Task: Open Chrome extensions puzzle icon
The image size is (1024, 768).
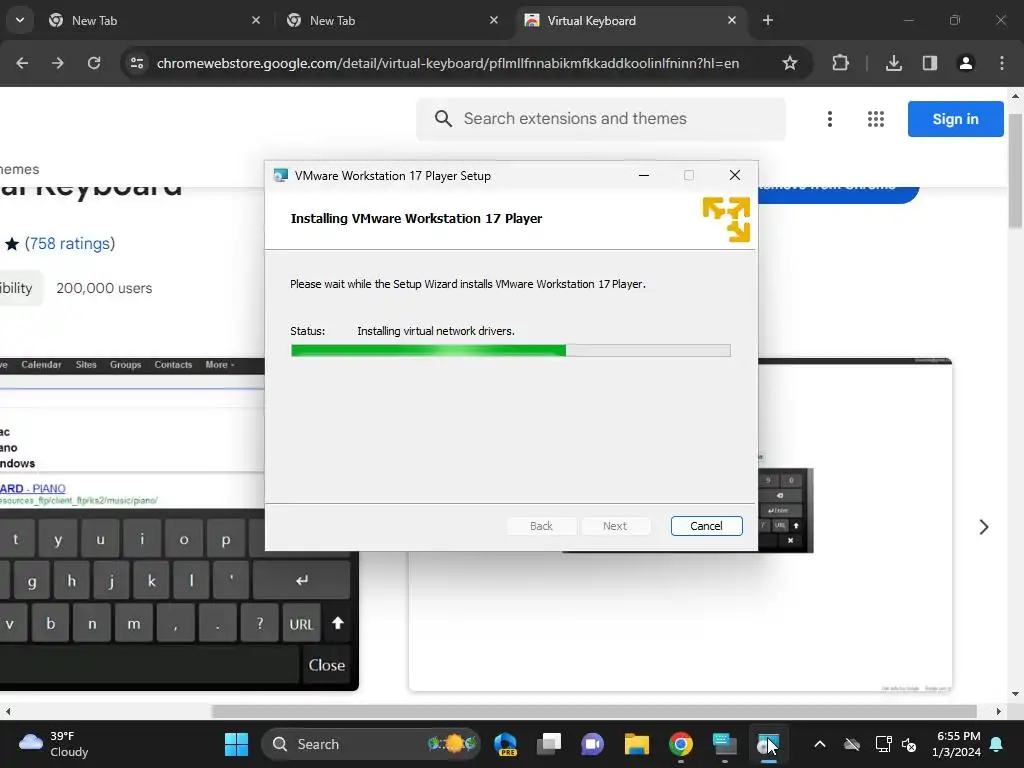Action: pos(840,63)
